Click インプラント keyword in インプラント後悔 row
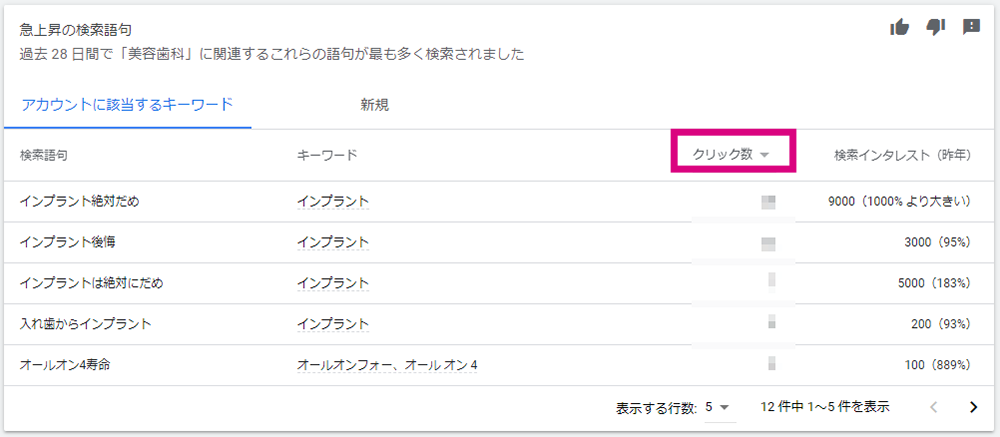Viewport: 1000px width, 437px height. tap(333, 242)
